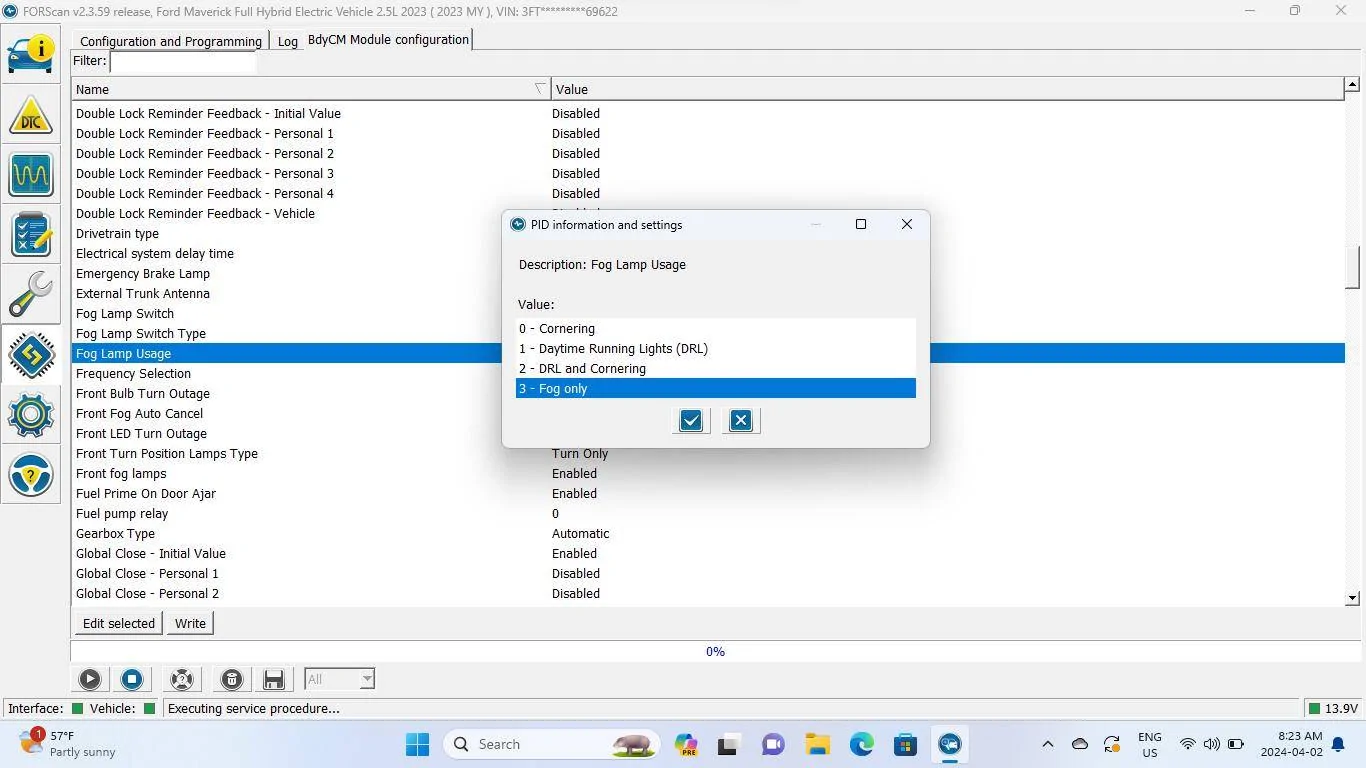Click the list scrollbar down arrow

[1352, 598]
